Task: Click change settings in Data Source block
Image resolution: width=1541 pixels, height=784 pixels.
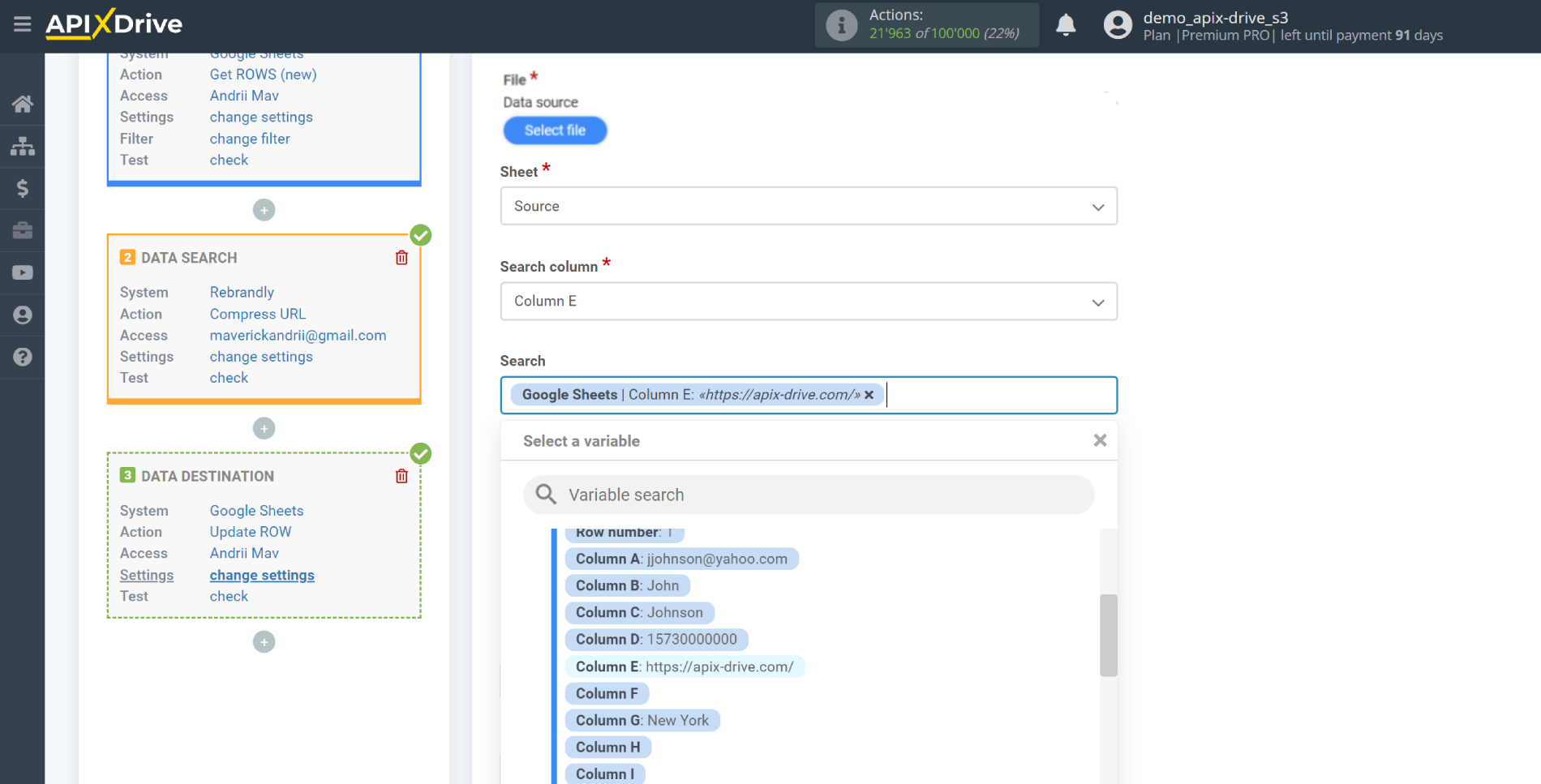Action: 261,117
